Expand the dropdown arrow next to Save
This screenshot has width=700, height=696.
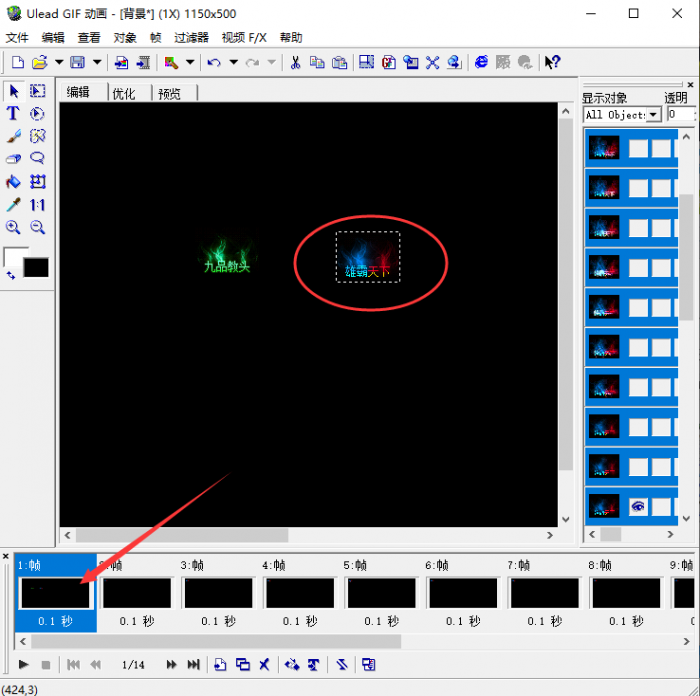click(x=98, y=62)
